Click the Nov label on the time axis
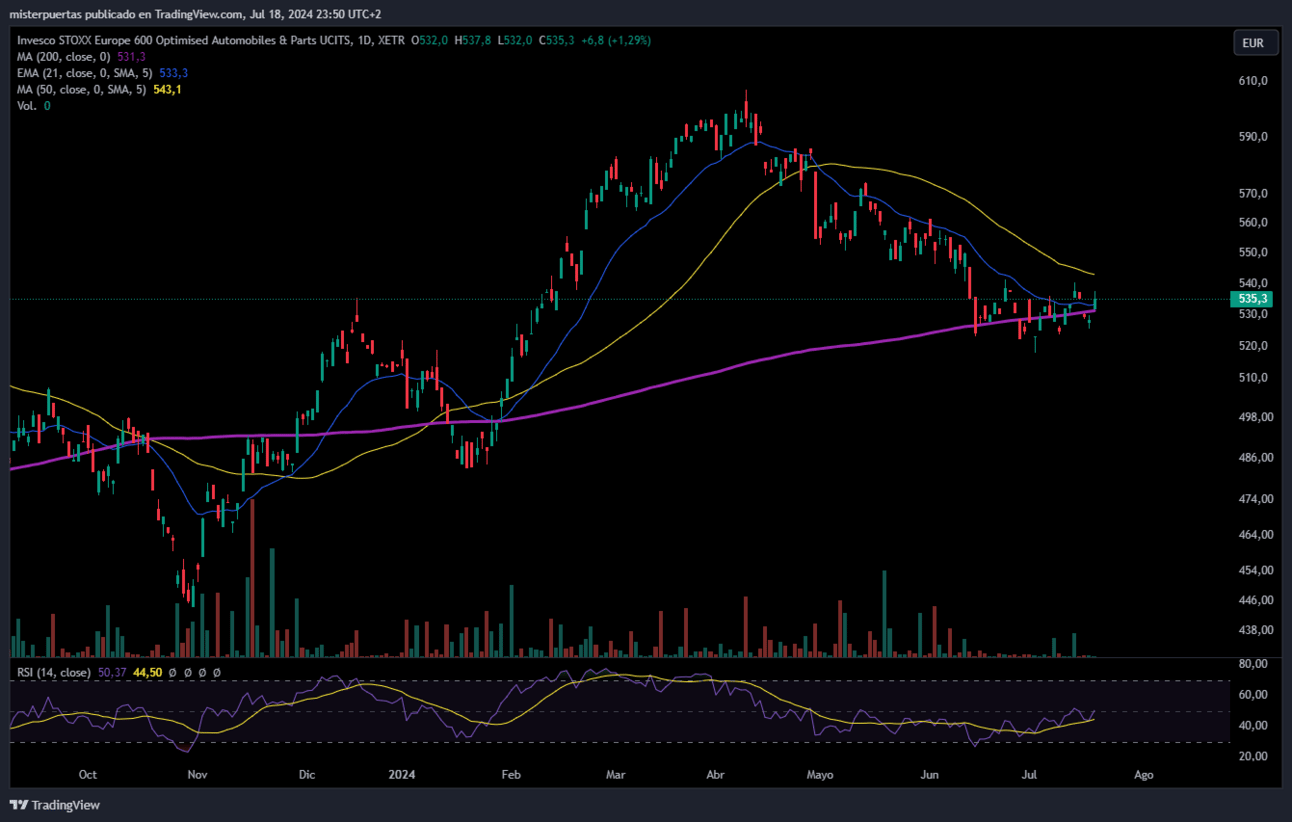The width and height of the screenshot is (1292, 822). click(197, 775)
